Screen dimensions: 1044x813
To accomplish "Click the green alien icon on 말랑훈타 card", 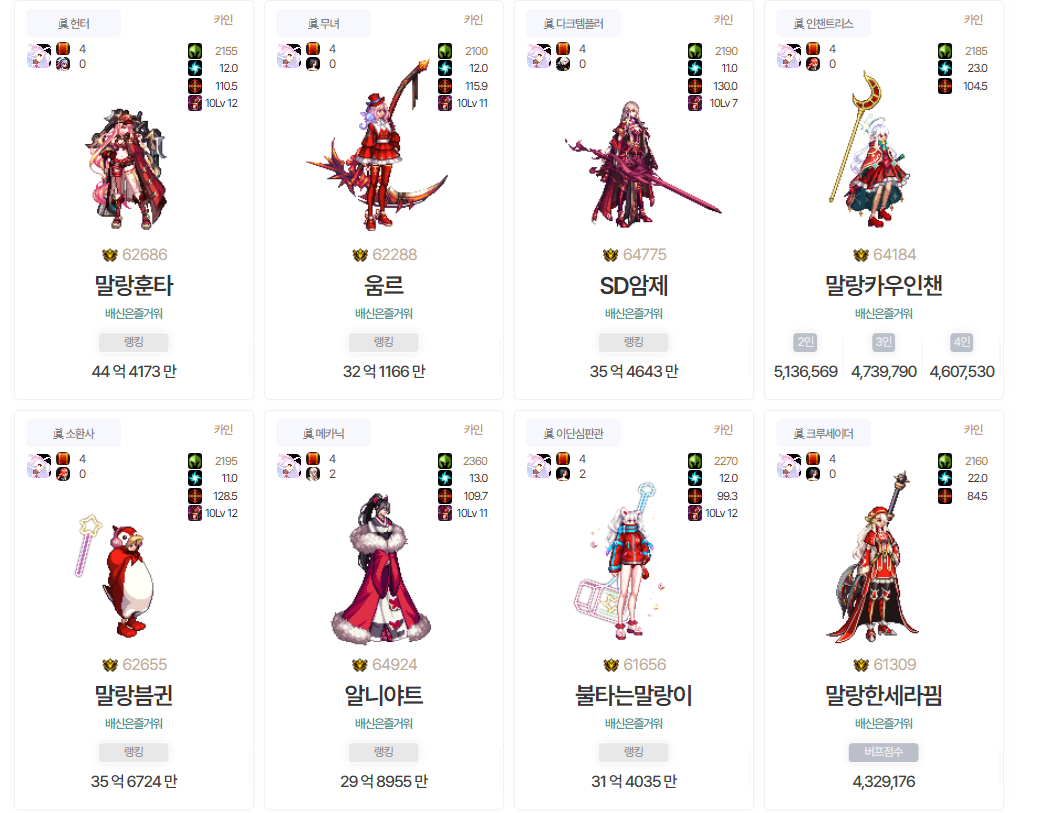I will point(194,51).
